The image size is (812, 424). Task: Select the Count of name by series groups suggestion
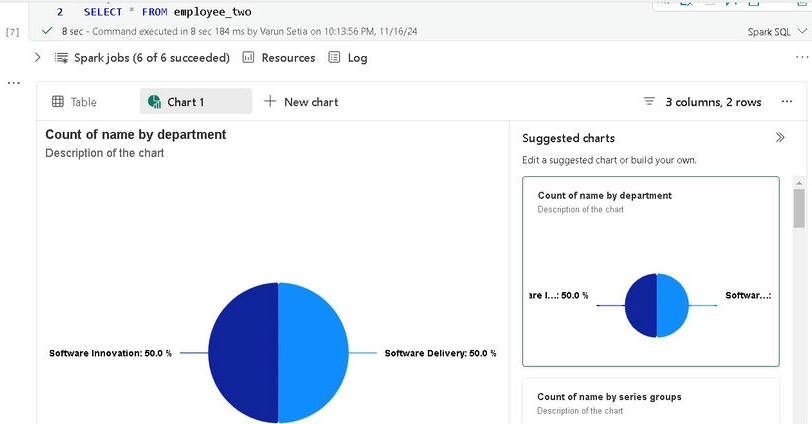651,402
